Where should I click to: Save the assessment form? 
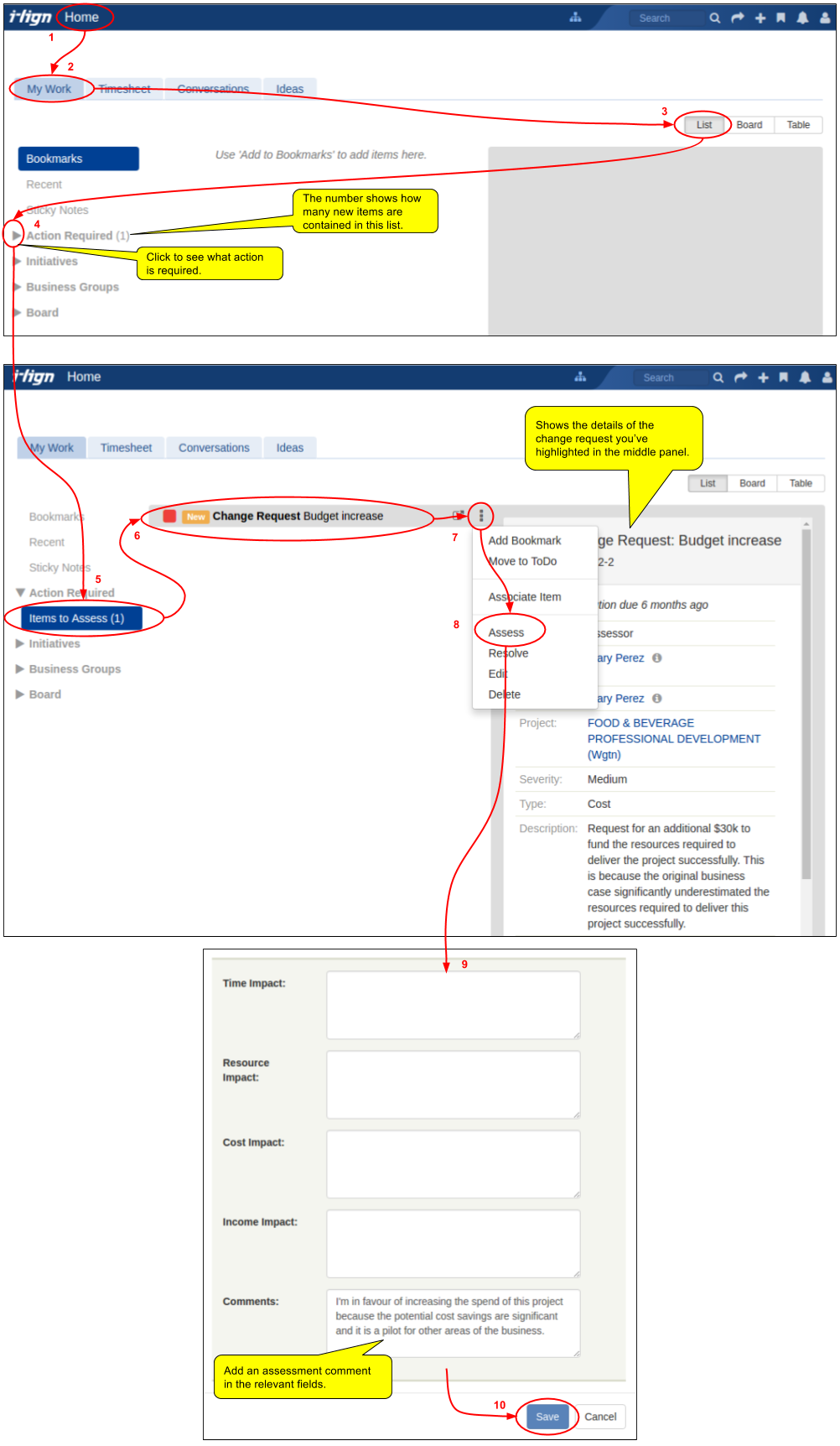tap(547, 1417)
